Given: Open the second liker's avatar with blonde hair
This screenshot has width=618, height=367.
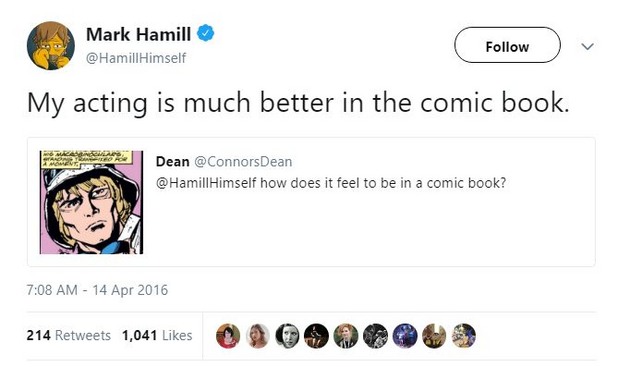Looking at the screenshot, I should coord(258,335).
